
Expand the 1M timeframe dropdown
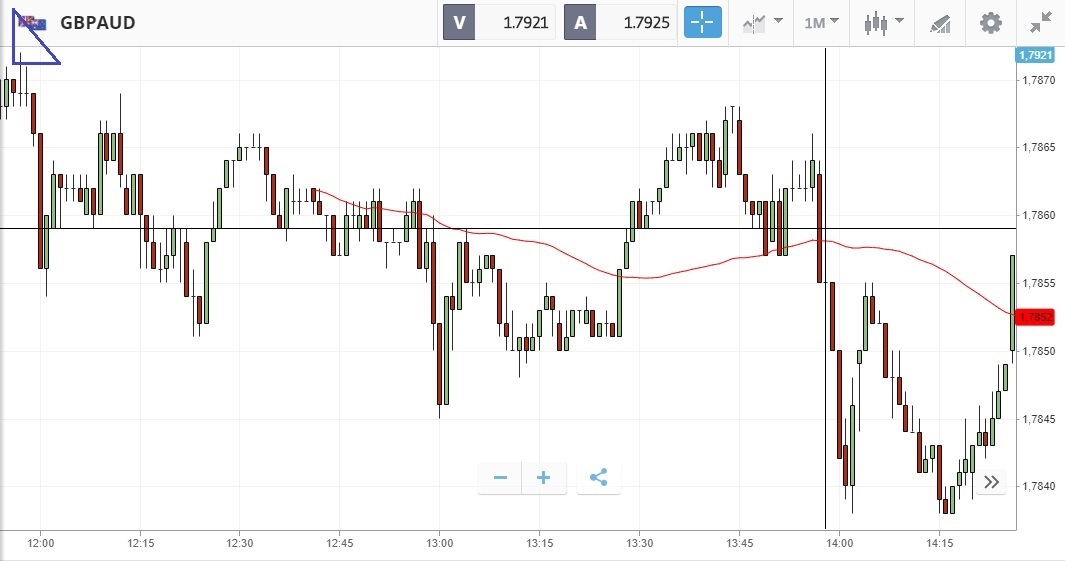821,22
